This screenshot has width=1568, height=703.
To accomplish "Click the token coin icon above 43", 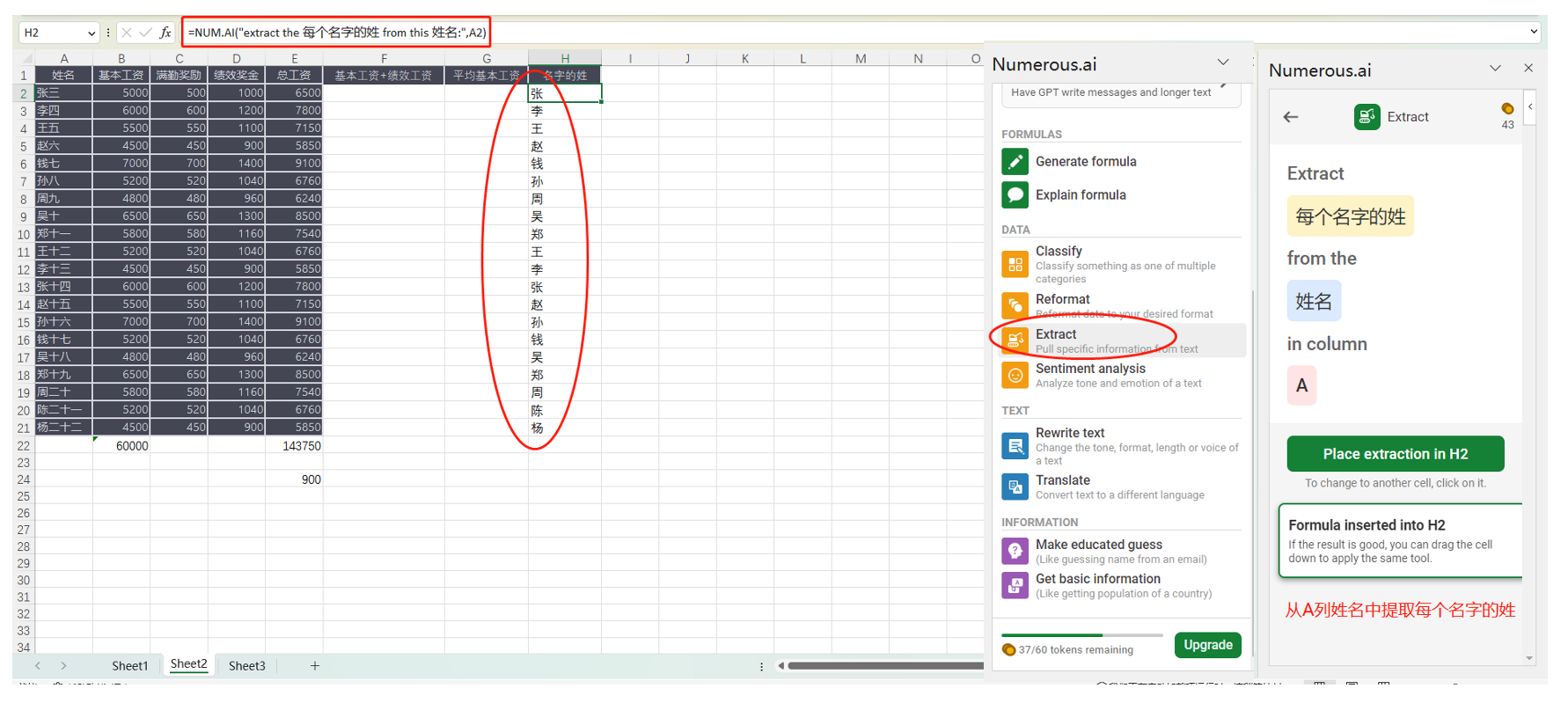I will (x=1507, y=109).
